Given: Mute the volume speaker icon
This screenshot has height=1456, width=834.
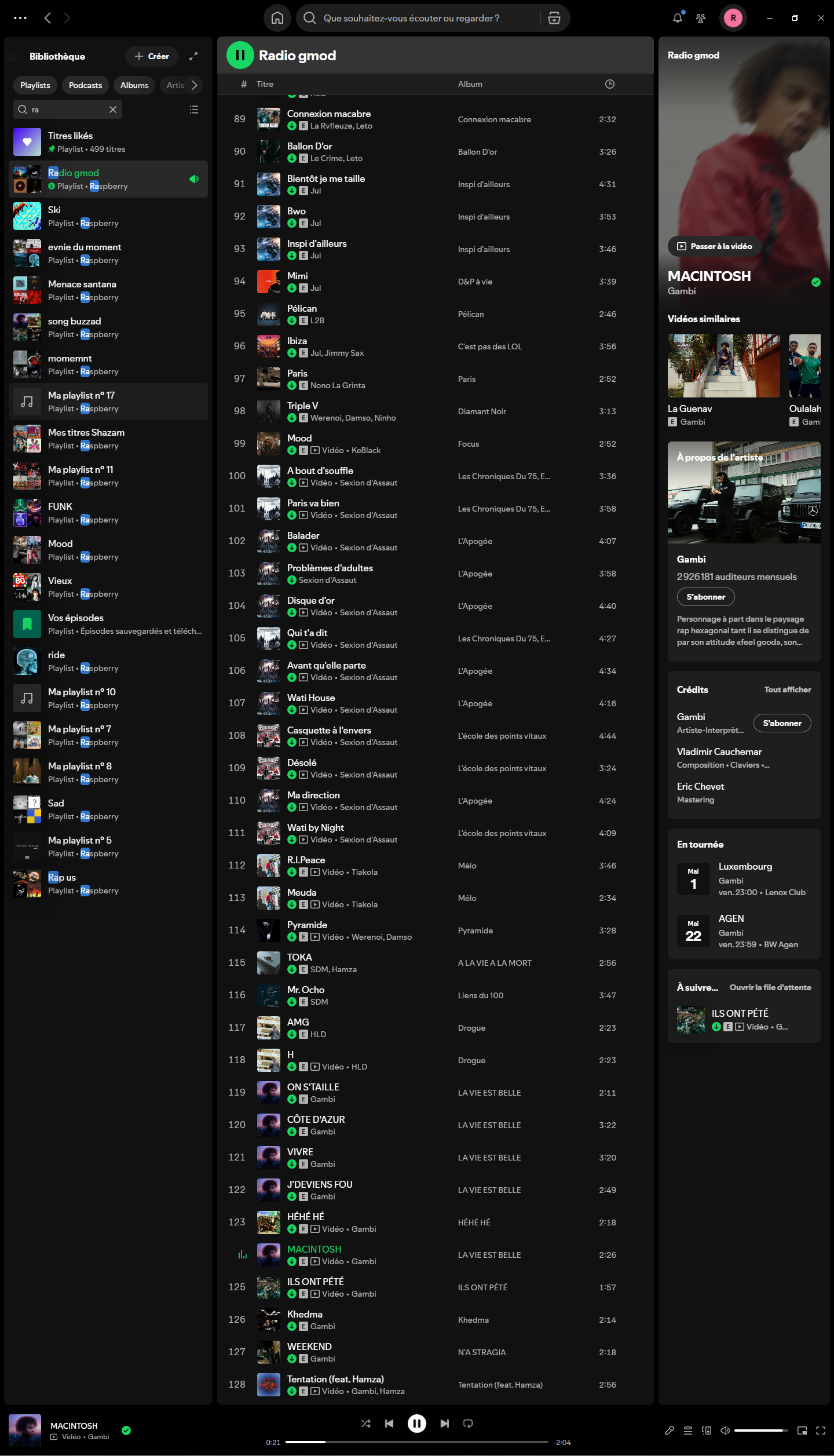Looking at the screenshot, I should (x=725, y=1431).
